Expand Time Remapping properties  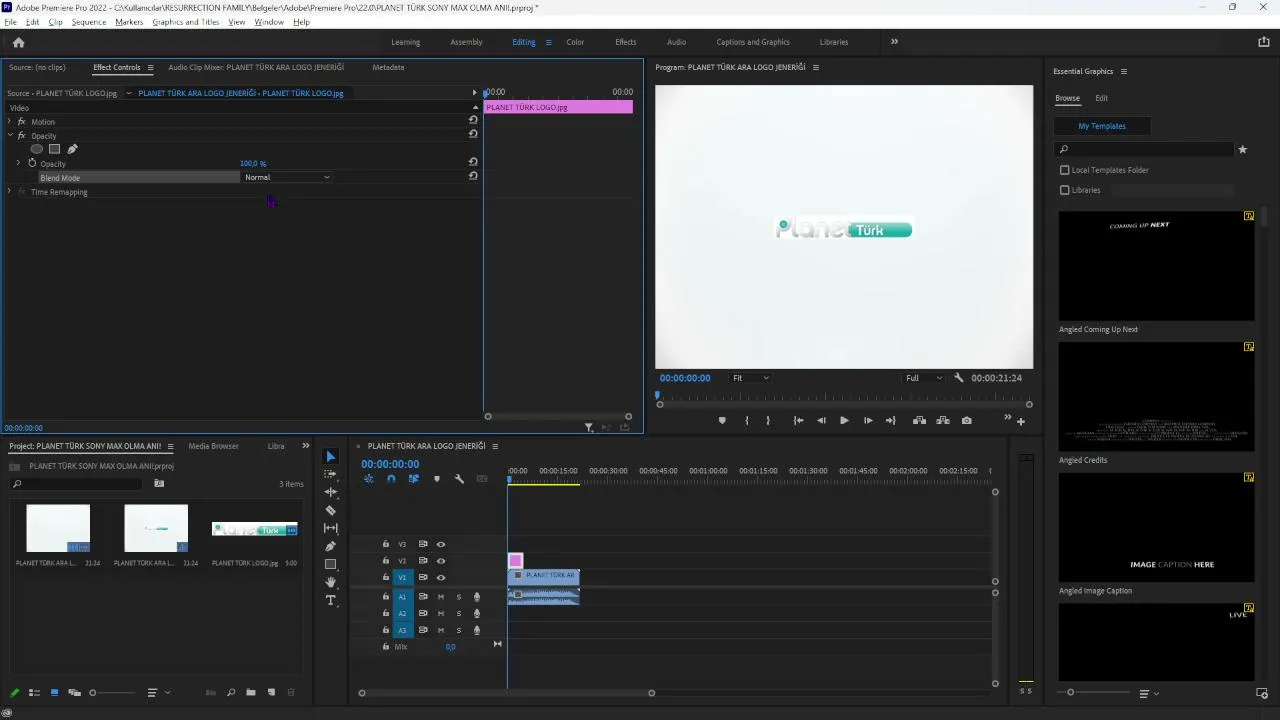9,191
